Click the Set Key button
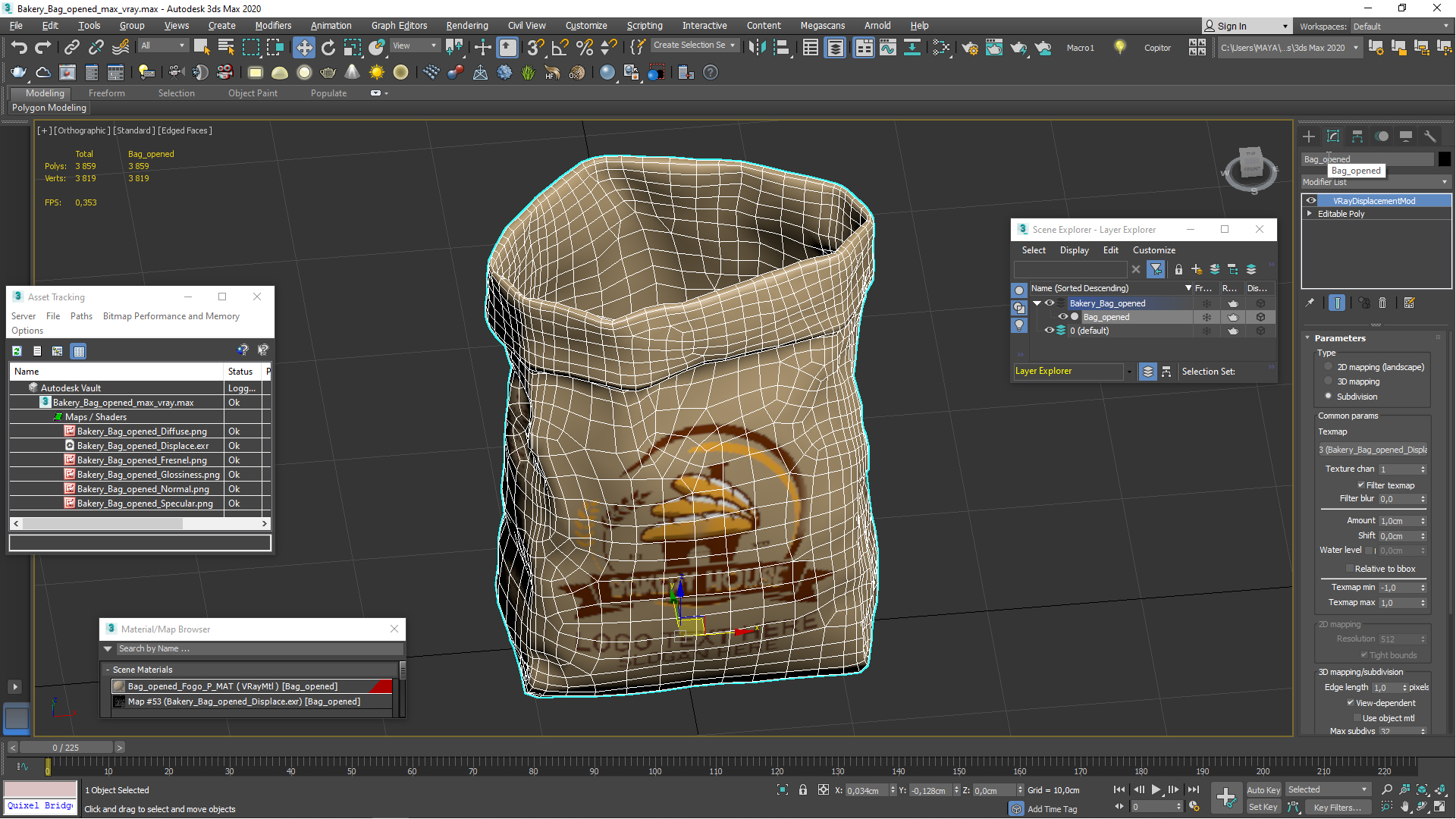The image size is (1456, 819). 1263,807
